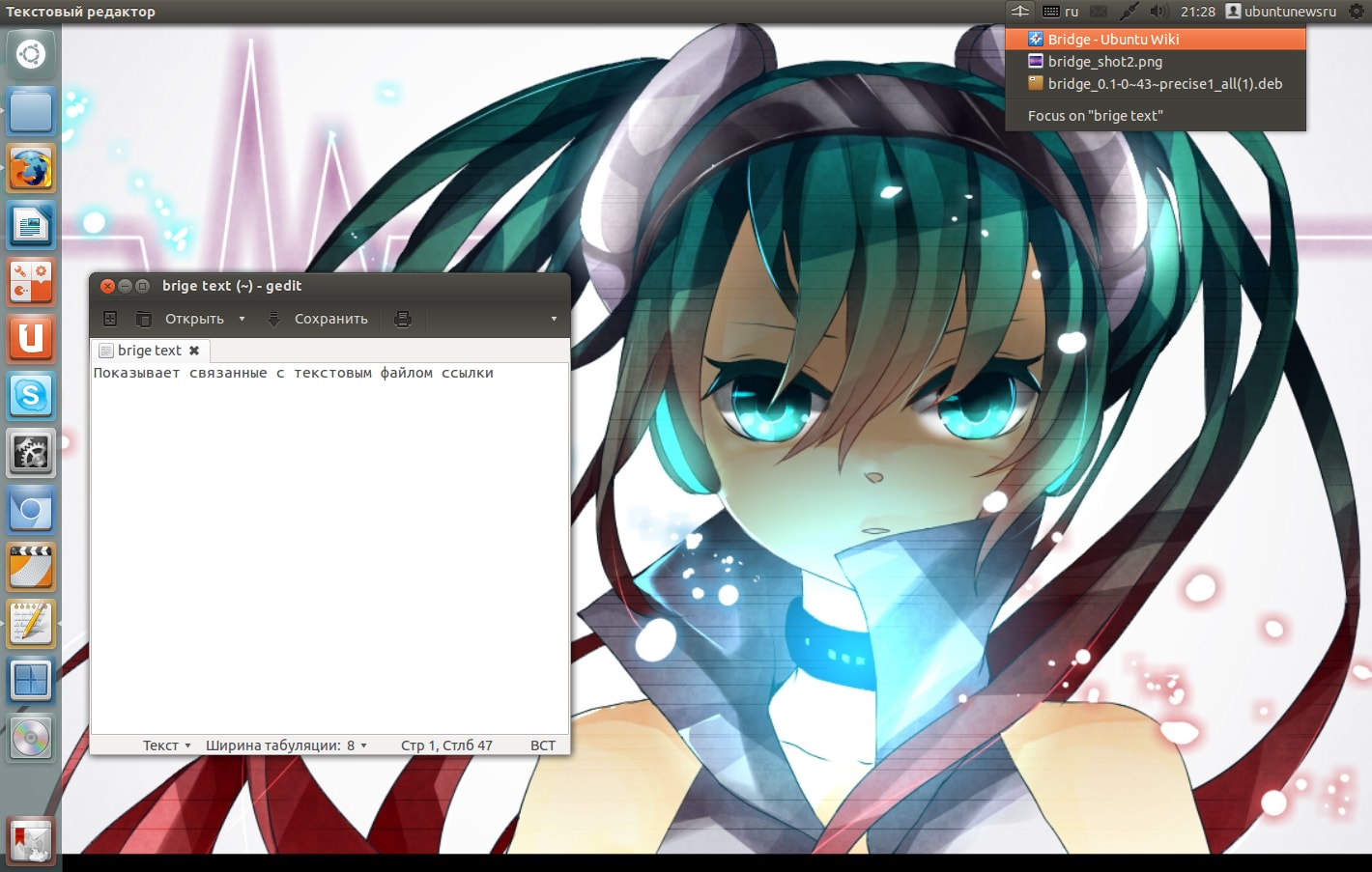This screenshot has height=872, width=1372.
Task: Click the 21:28 clock in top panel
Action: (x=1198, y=12)
